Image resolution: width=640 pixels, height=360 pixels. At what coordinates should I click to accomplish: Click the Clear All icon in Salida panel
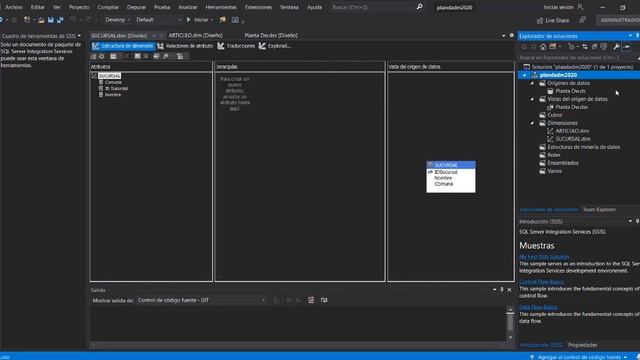tap(311, 300)
